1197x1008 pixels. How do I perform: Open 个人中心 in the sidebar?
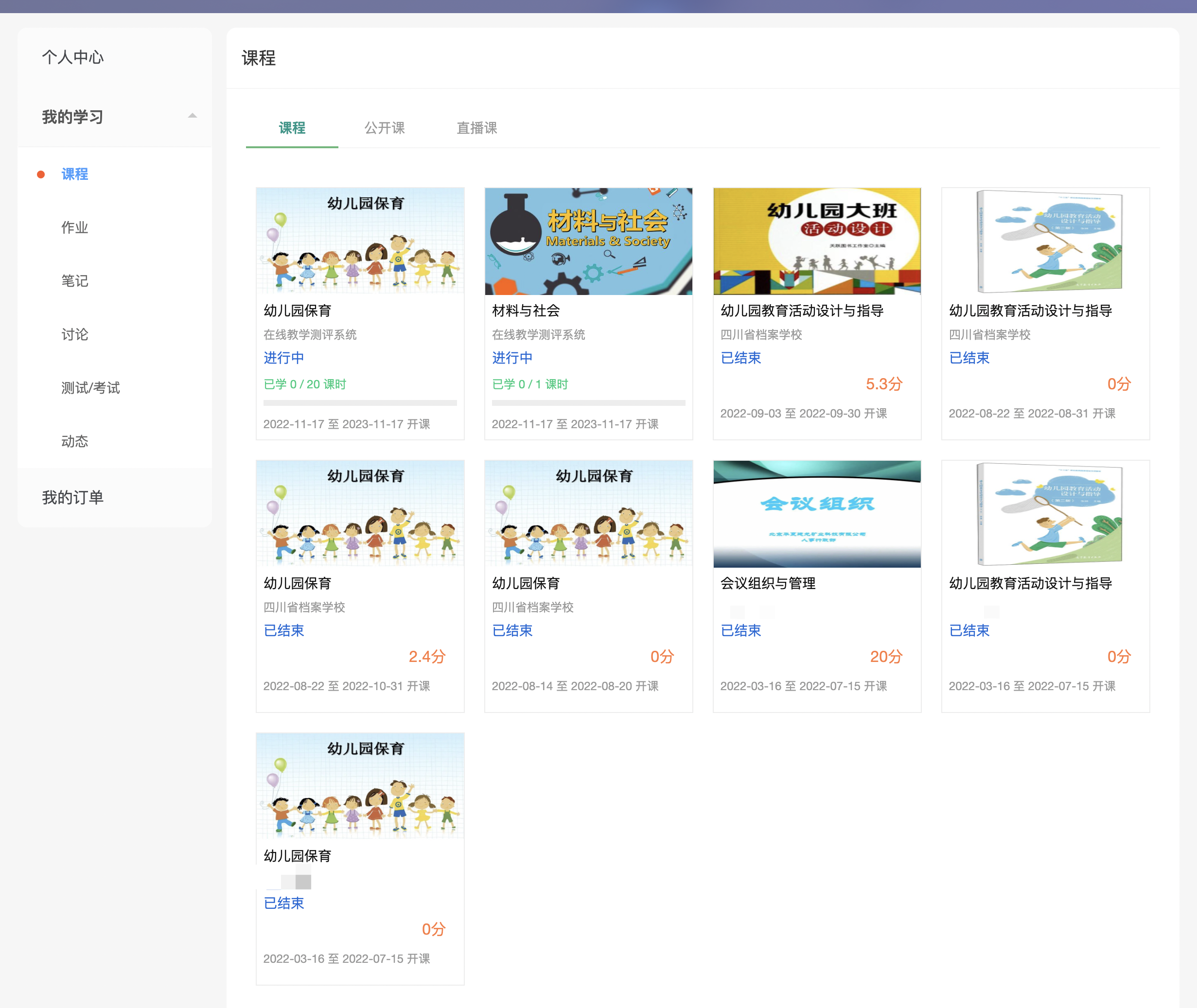72,57
